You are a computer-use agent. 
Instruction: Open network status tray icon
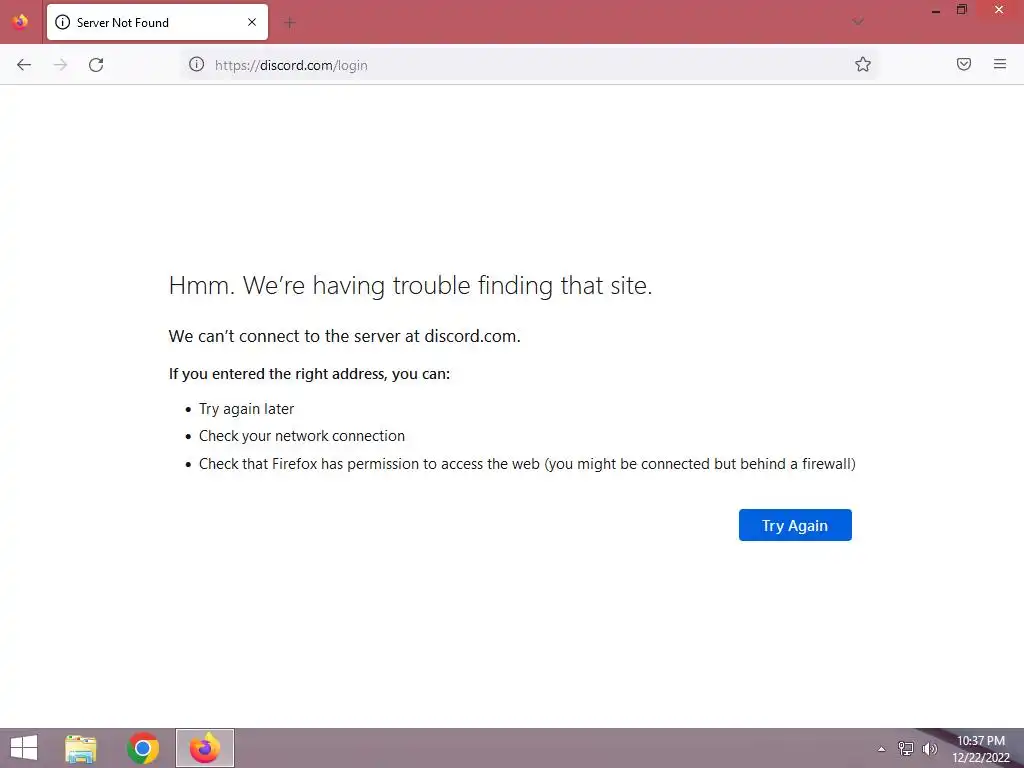906,749
